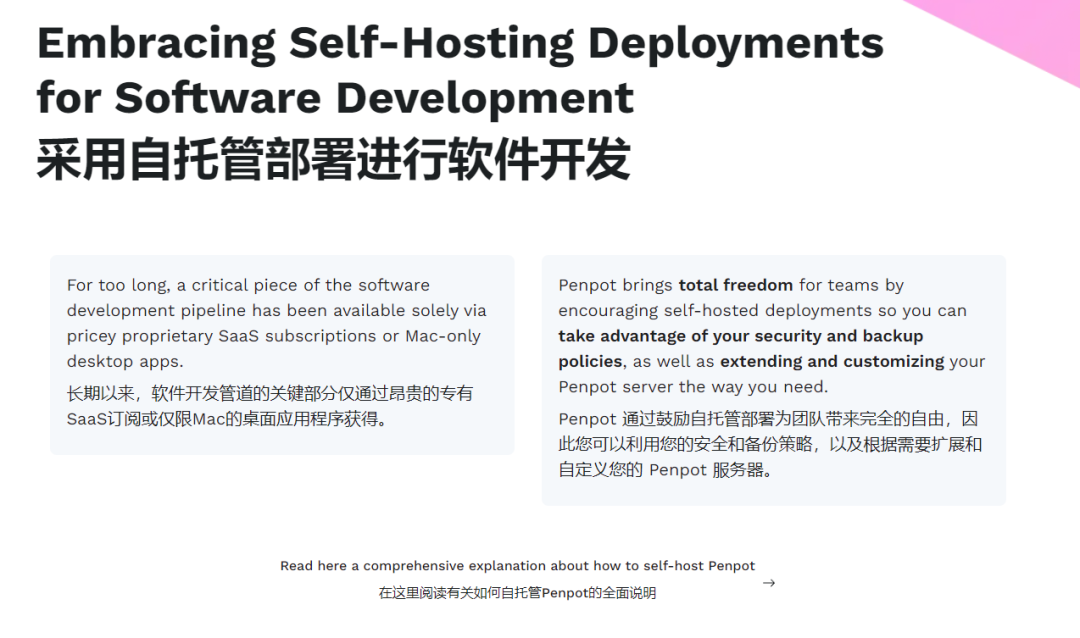This screenshot has width=1080, height=638.
Task: Click the 'Embracing Self-Hosting Deployments' heading line
Action: (460, 43)
